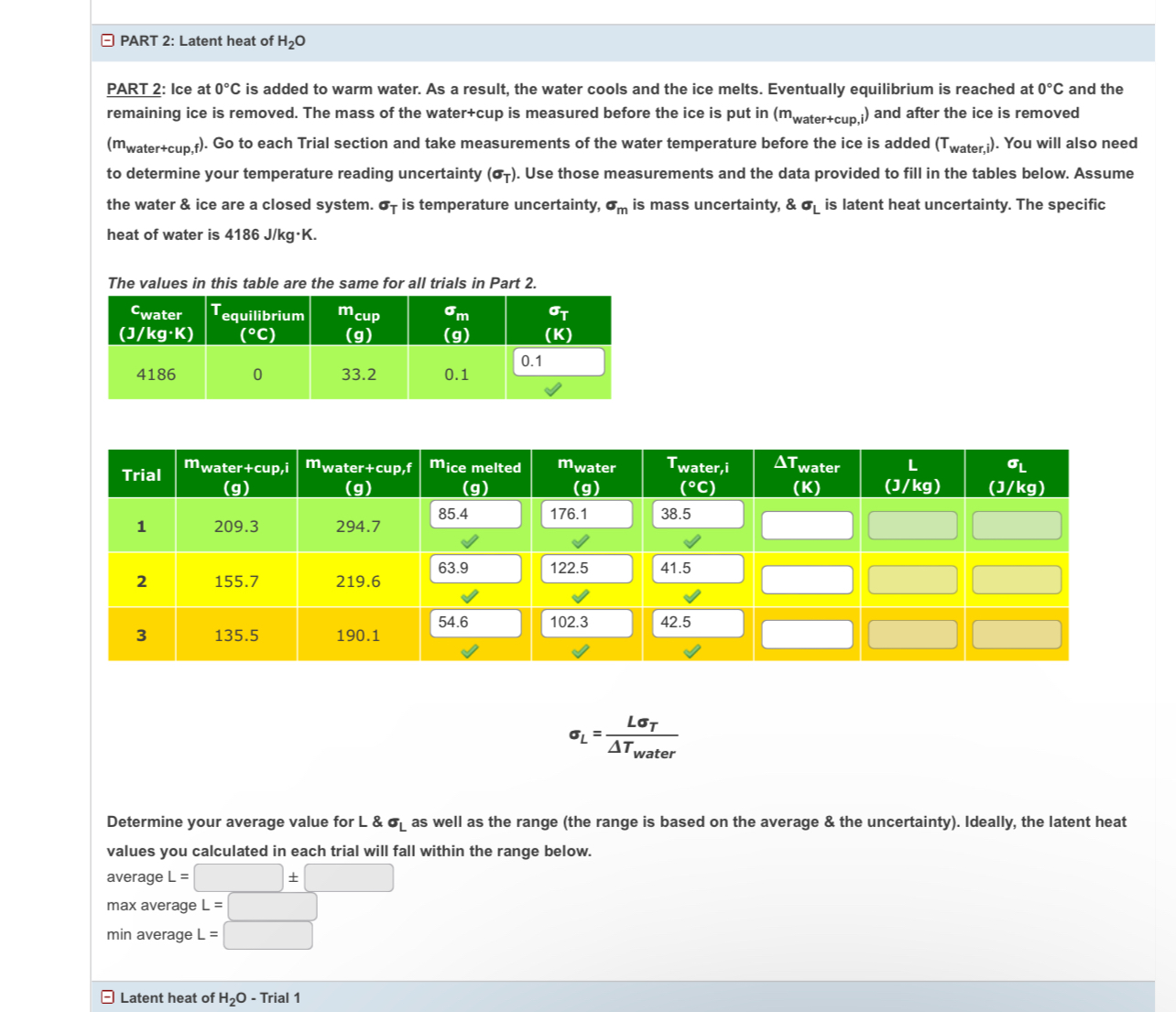Click checkmark under Trial 2 m water 122.5
Screen dimensions: 1176x1012
point(581,596)
